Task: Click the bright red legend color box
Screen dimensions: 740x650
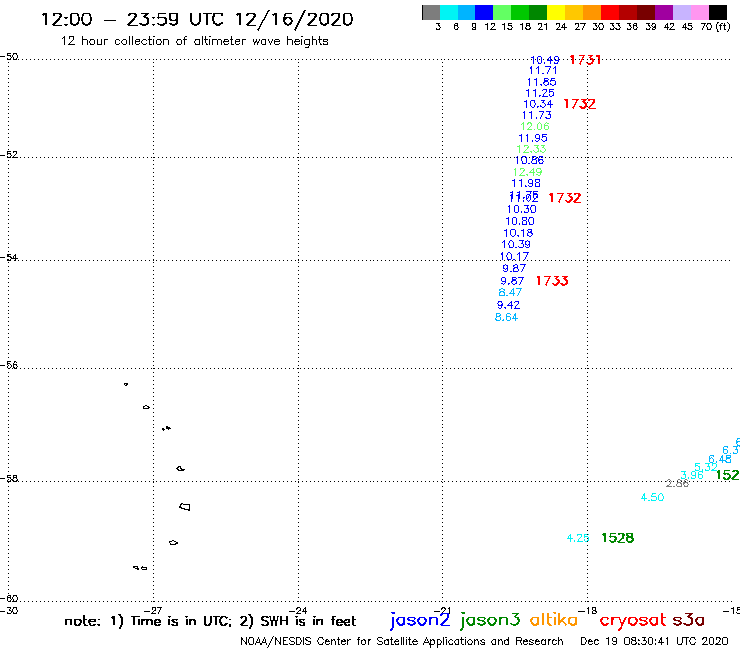Action: [x=610, y=12]
